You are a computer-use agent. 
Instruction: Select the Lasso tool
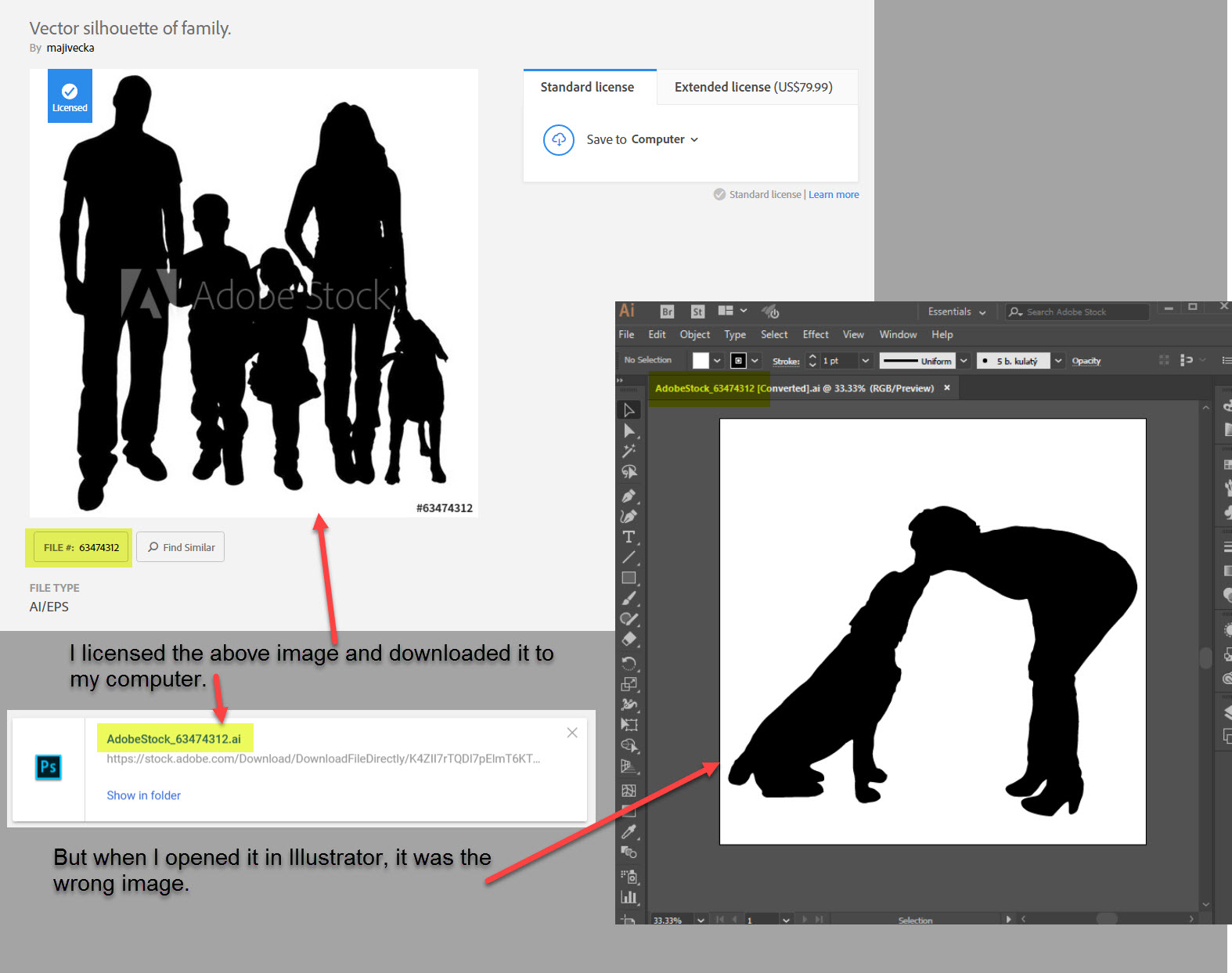pyautogui.click(x=629, y=472)
